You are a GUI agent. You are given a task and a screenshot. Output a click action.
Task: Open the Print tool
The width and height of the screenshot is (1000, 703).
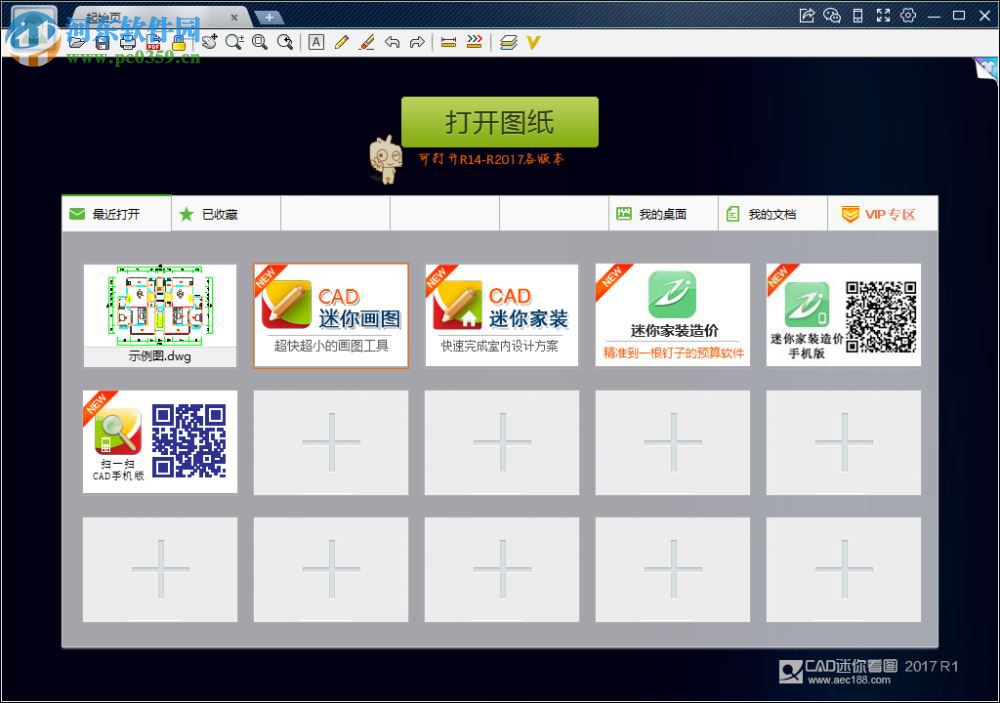click(127, 42)
